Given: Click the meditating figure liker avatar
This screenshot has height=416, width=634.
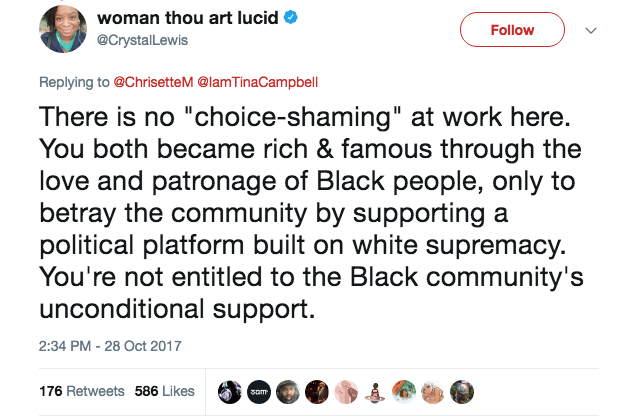Looking at the screenshot, I should coord(372,390).
